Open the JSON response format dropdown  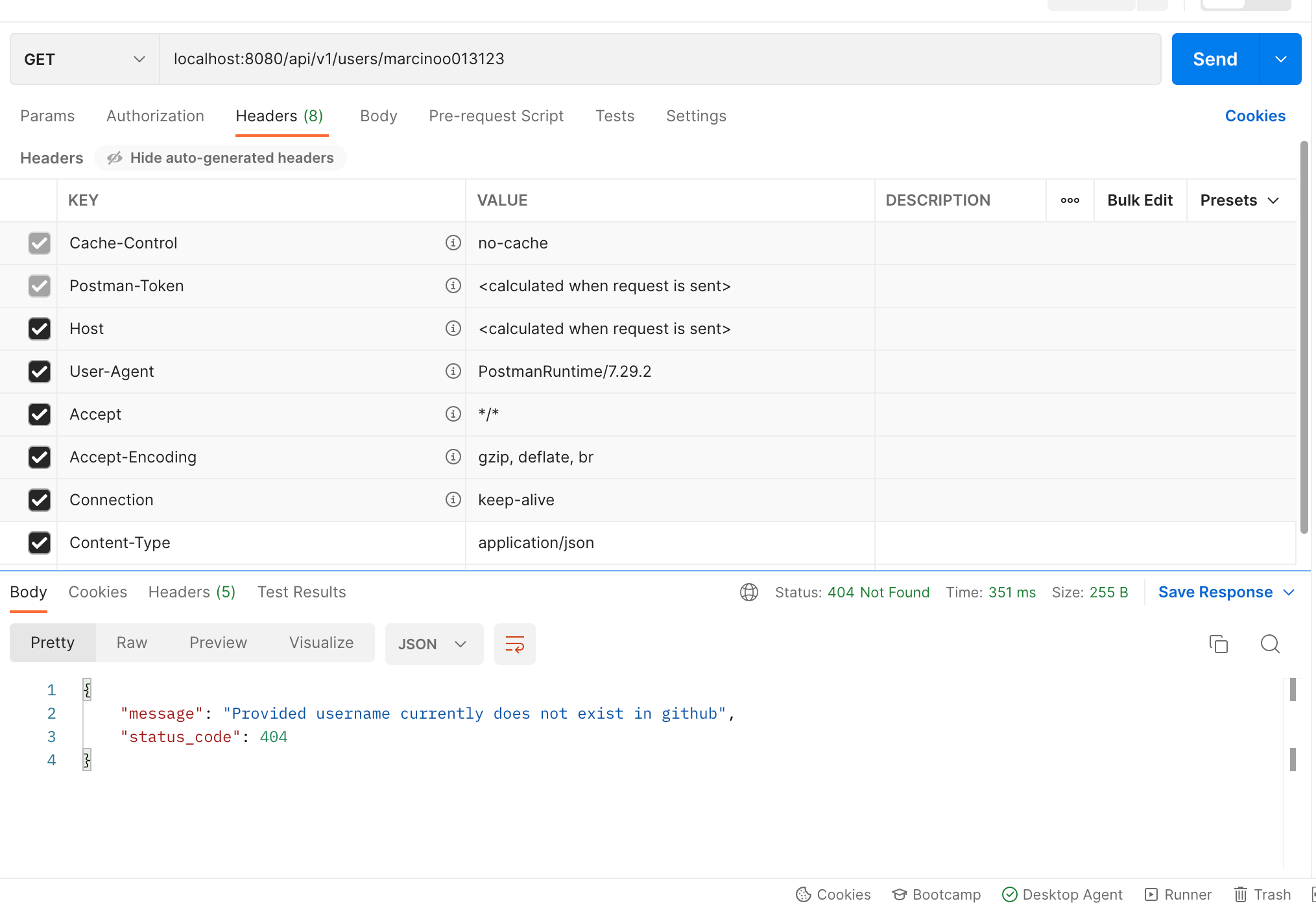(433, 643)
